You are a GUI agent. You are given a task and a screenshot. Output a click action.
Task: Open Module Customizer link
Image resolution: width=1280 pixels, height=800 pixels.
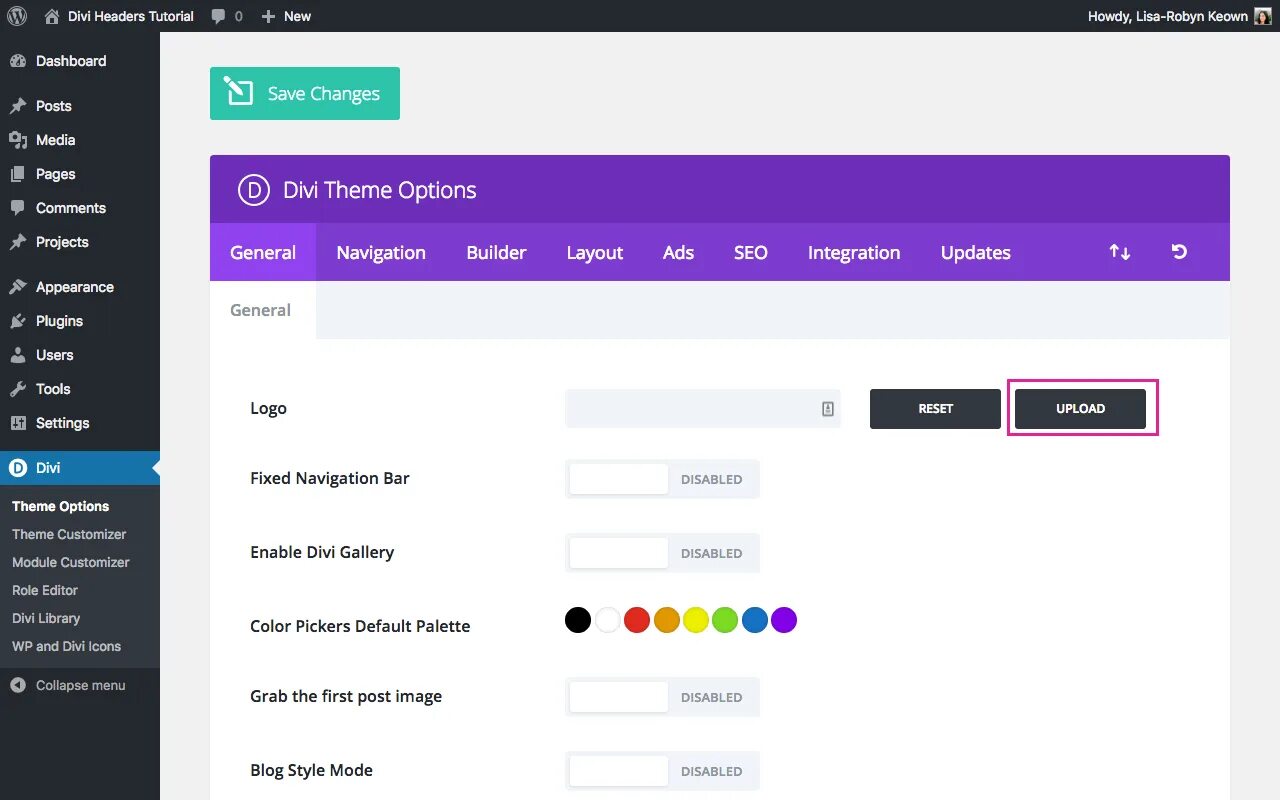pos(71,562)
